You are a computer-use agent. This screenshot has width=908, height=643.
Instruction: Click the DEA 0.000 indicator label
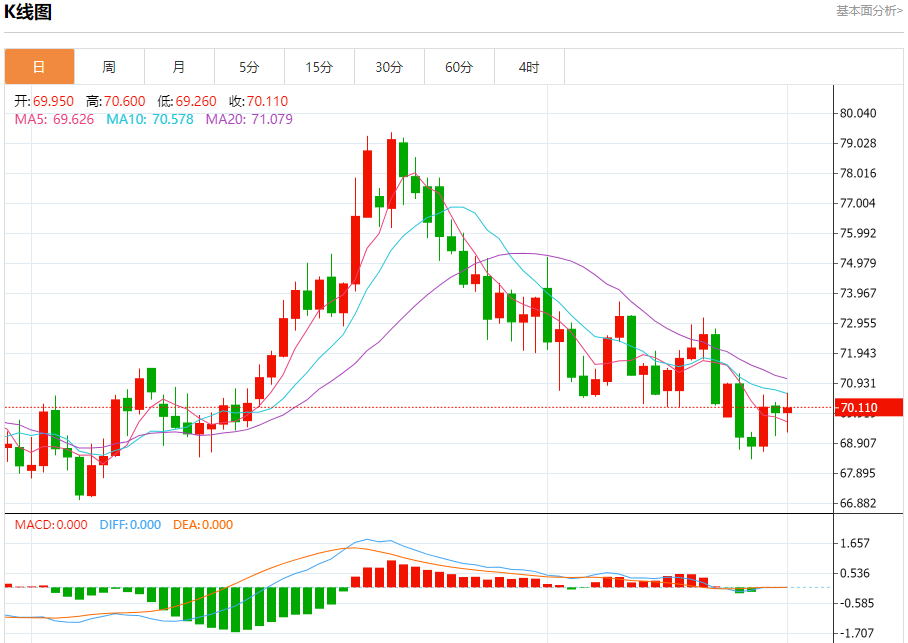pyautogui.click(x=204, y=525)
